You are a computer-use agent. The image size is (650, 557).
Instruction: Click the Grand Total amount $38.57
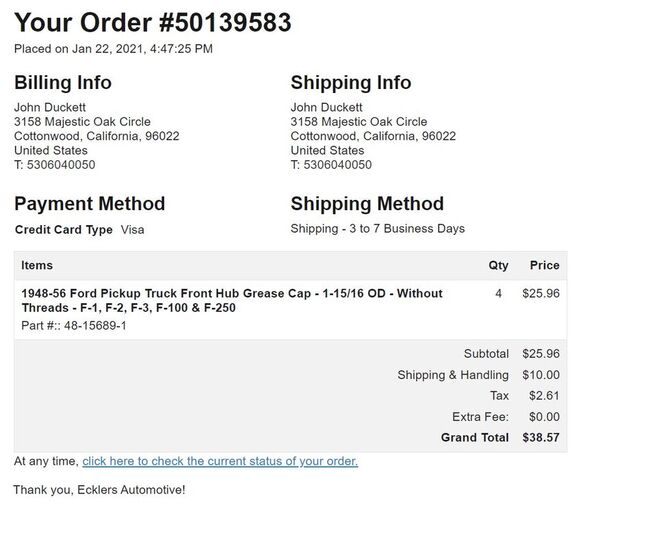click(541, 438)
